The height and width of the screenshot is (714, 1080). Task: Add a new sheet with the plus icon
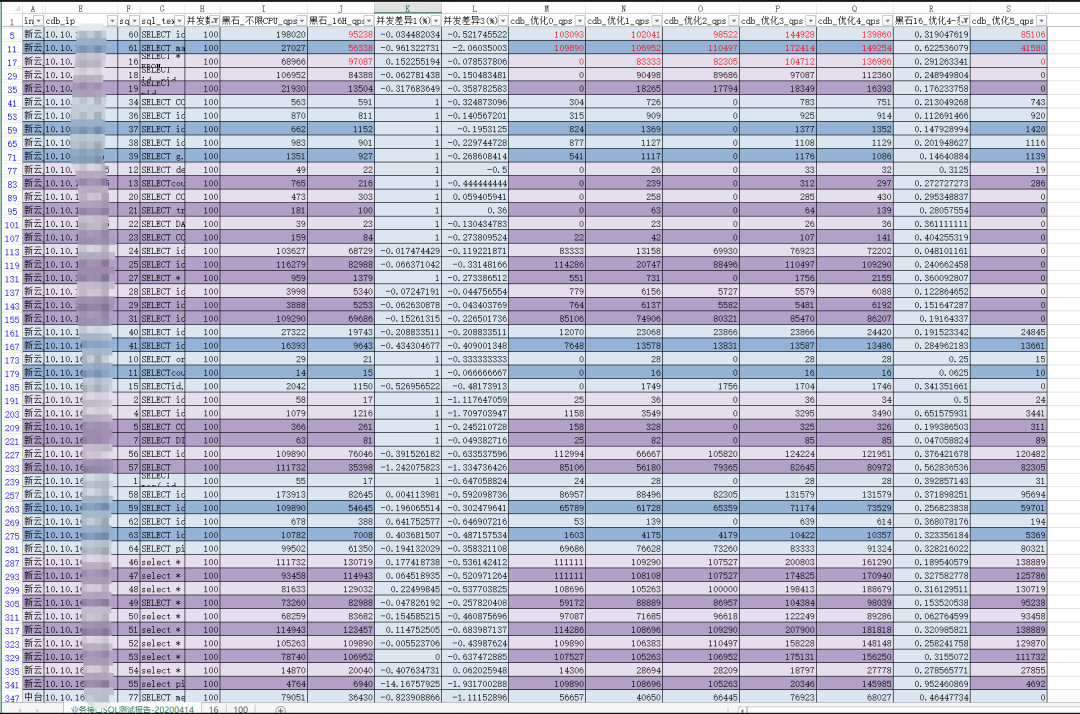click(280, 709)
